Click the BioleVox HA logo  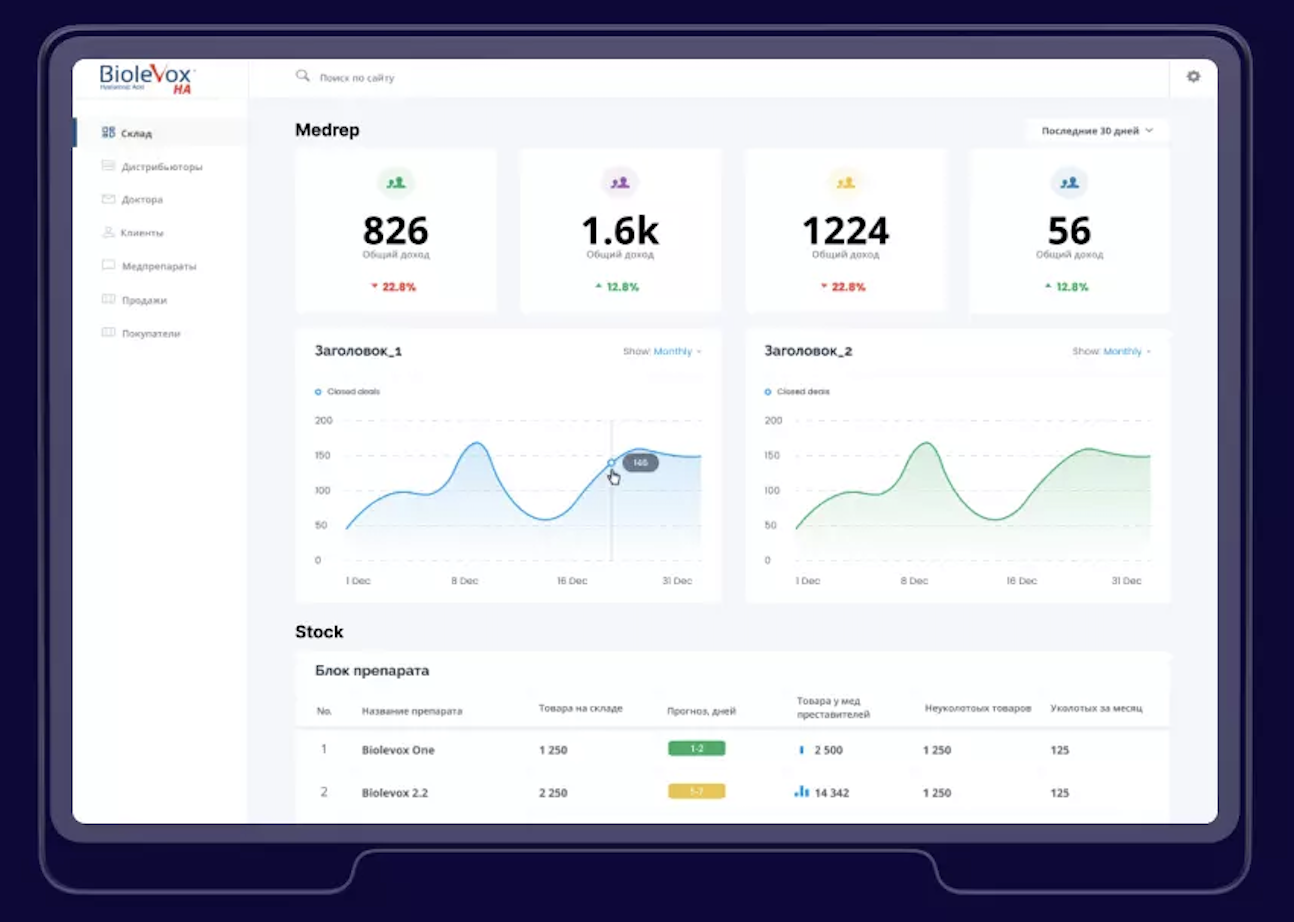tap(148, 79)
